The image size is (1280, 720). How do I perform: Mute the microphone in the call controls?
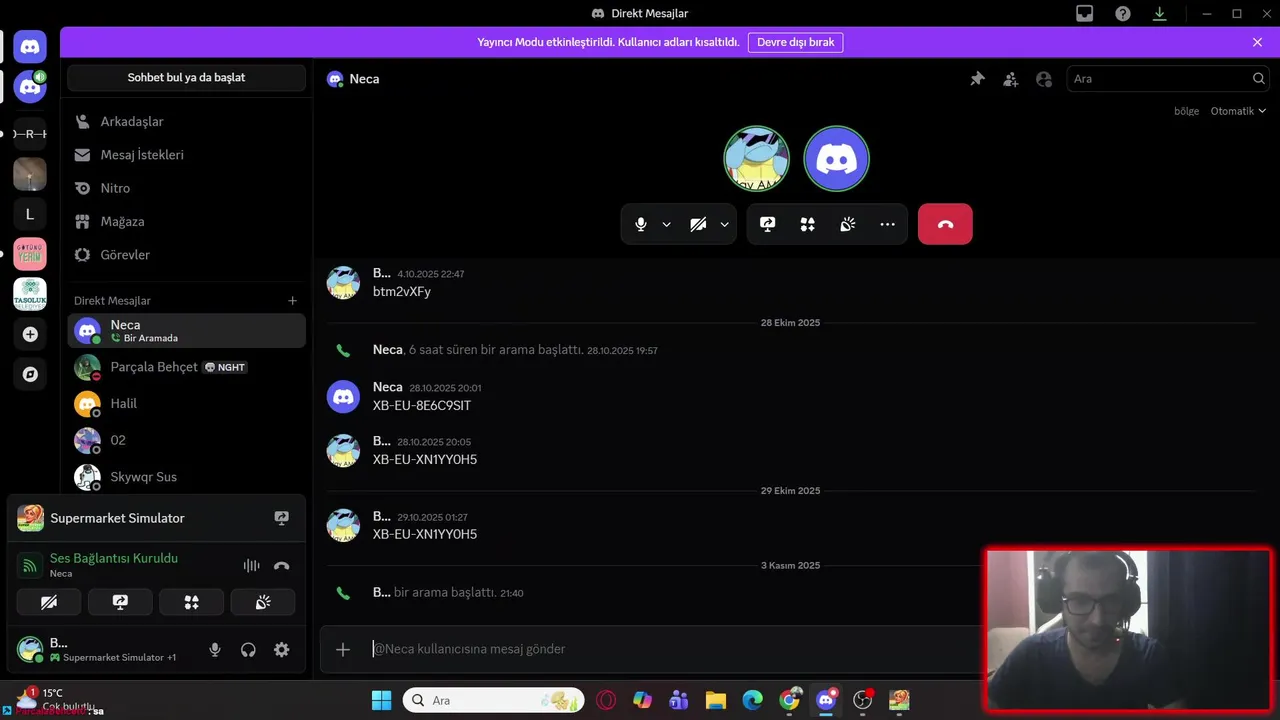641,225
